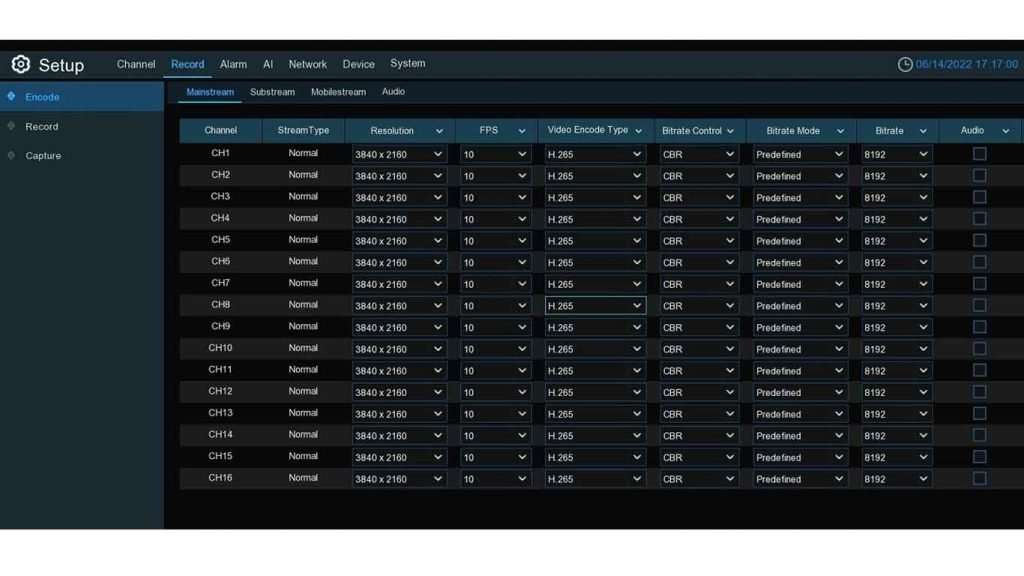Click the Setup gear icon
This screenshot has width=1024, height=576.
(20, 64)
